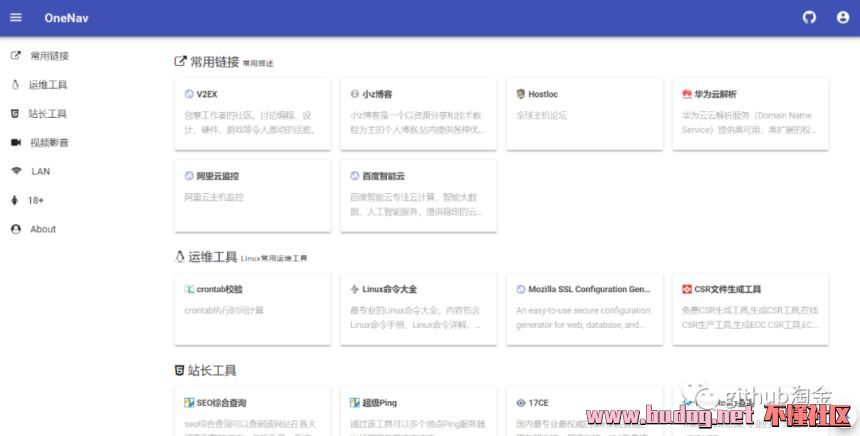Go to 运维工具 in sidebar
Screen dimensions: 860x436
tap(48, 85)
